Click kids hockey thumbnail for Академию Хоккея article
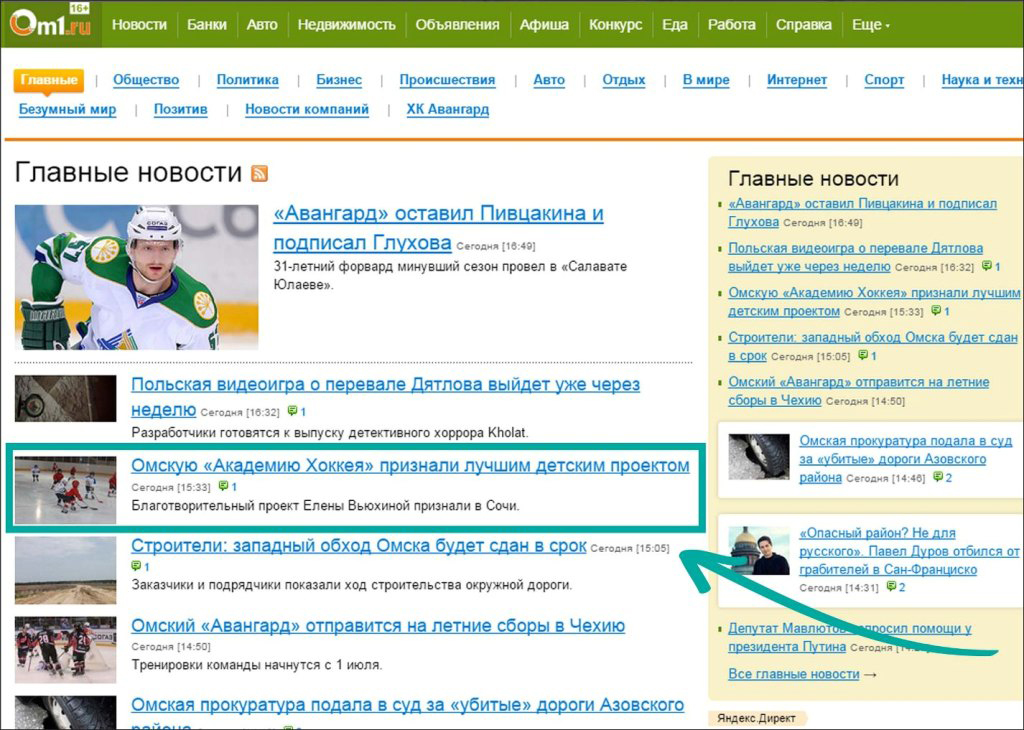 [65, 490]
